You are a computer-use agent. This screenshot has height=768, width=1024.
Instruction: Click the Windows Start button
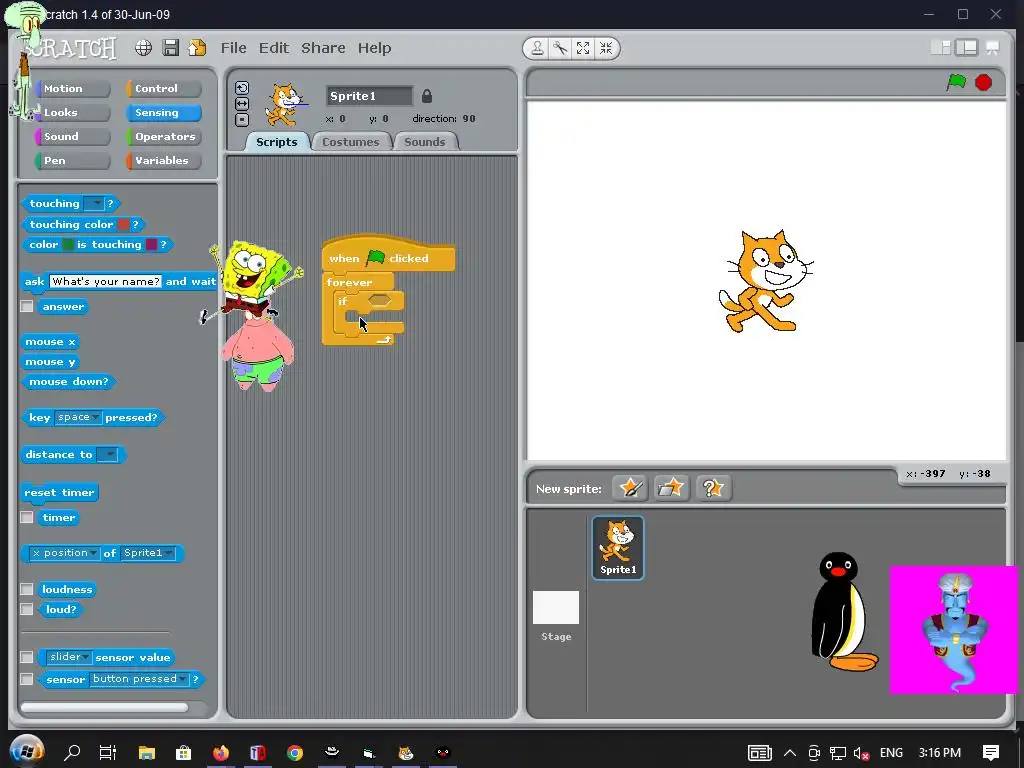(27, 752)
